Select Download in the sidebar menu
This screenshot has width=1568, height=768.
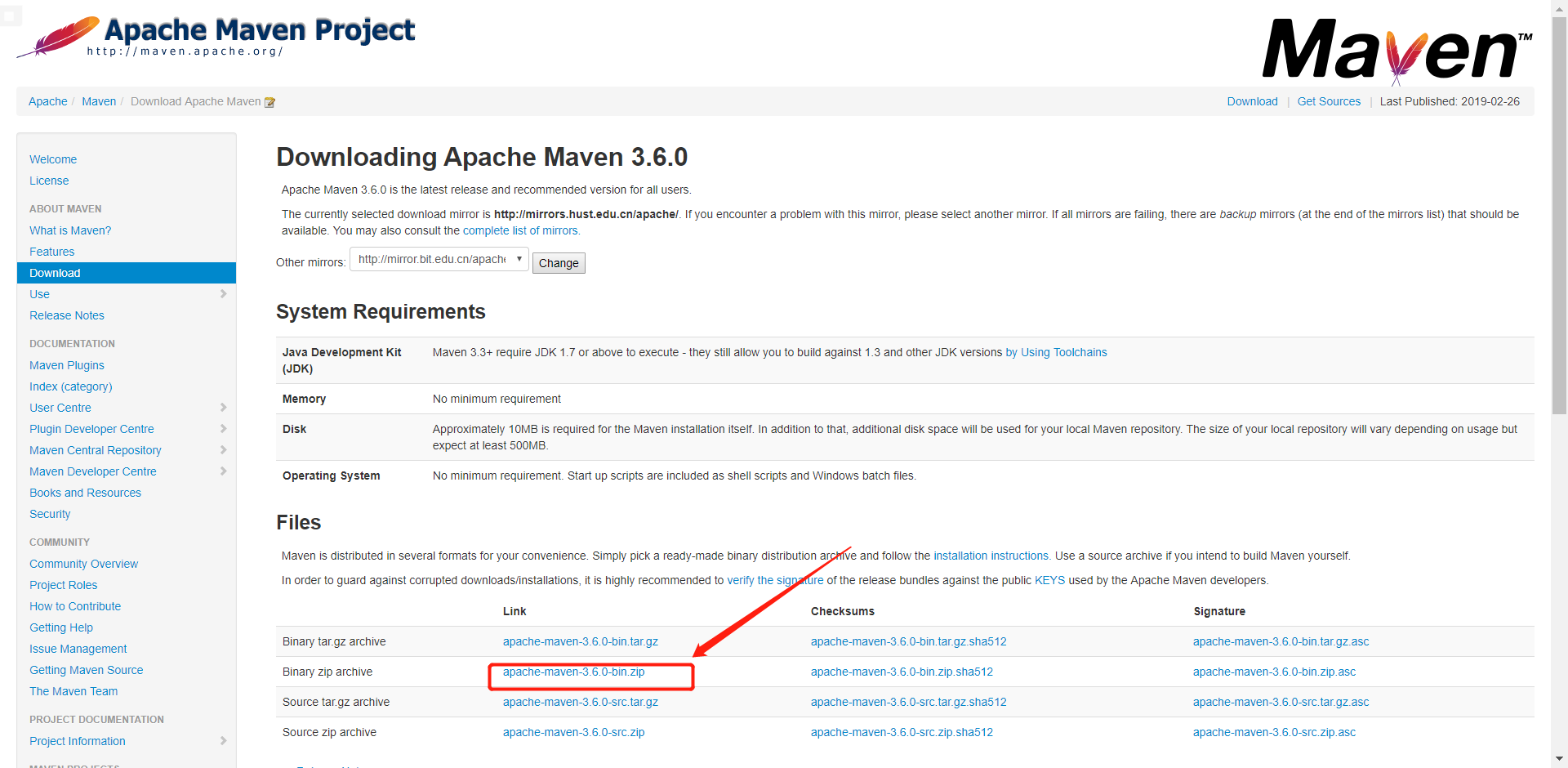click(x=54, y=272)
